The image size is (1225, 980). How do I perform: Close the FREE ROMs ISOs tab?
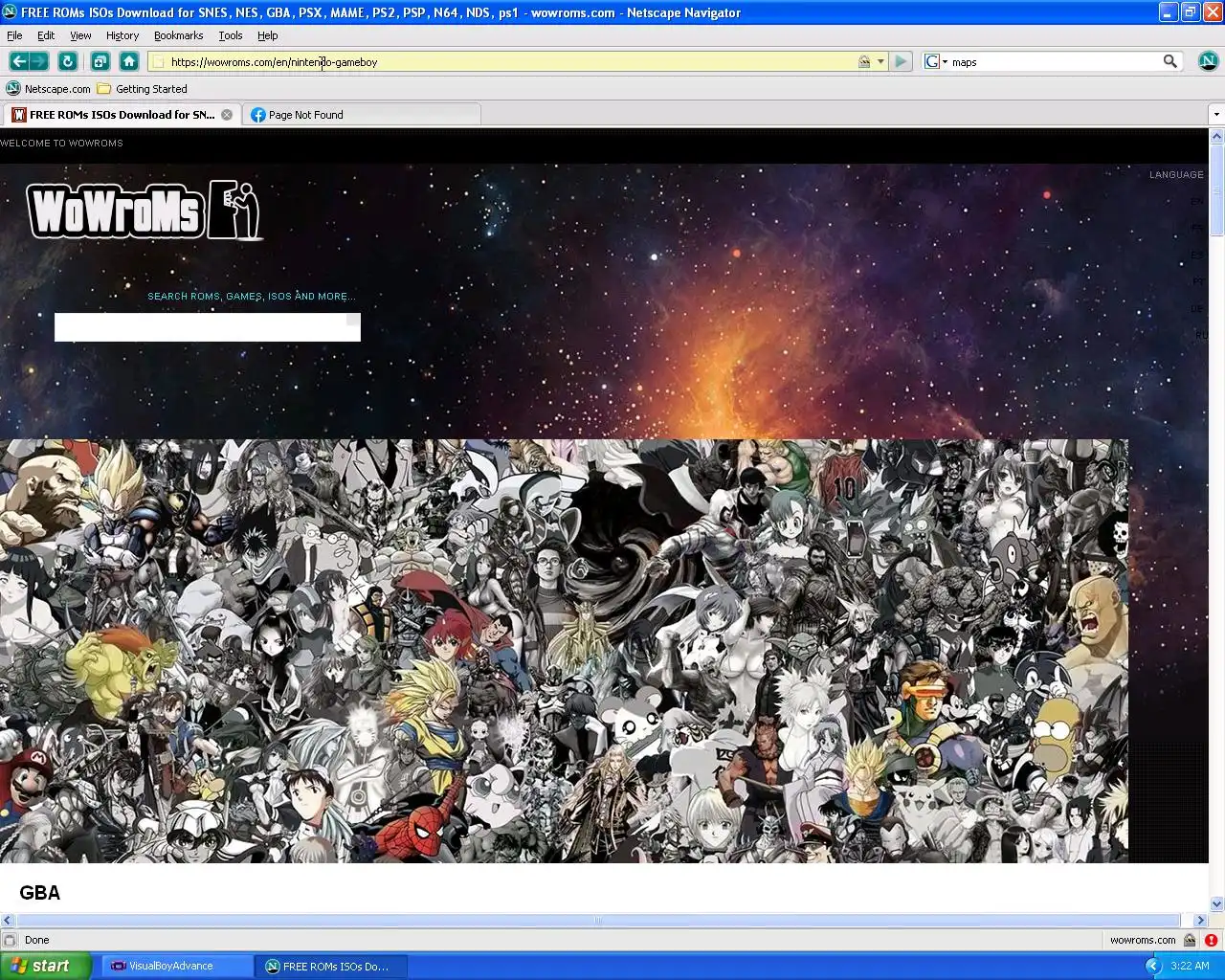pyautogui.click(x=227, y=115)
